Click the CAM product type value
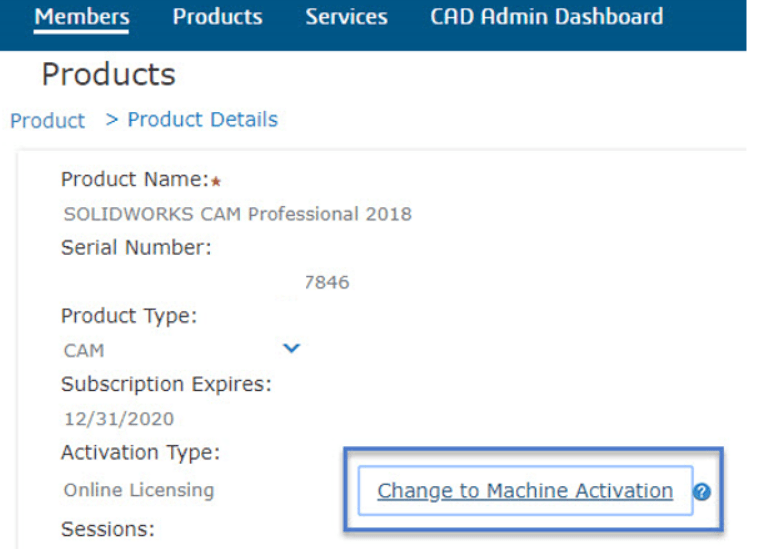 point(84,351)
